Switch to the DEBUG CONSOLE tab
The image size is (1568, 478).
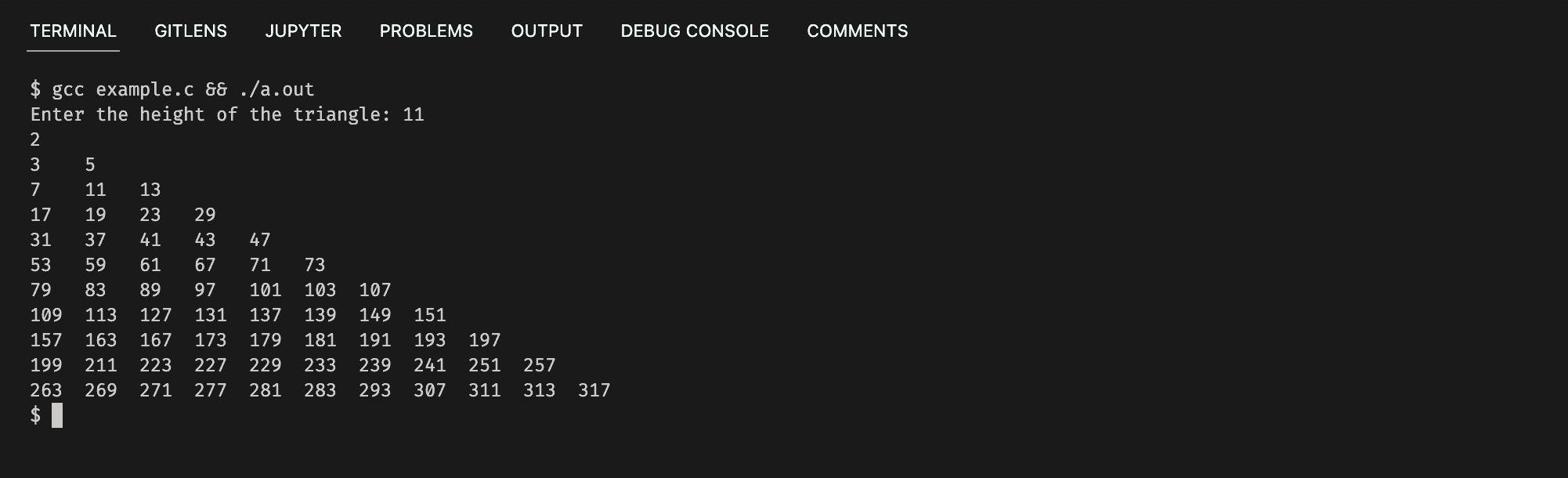[x=695, y=31]
